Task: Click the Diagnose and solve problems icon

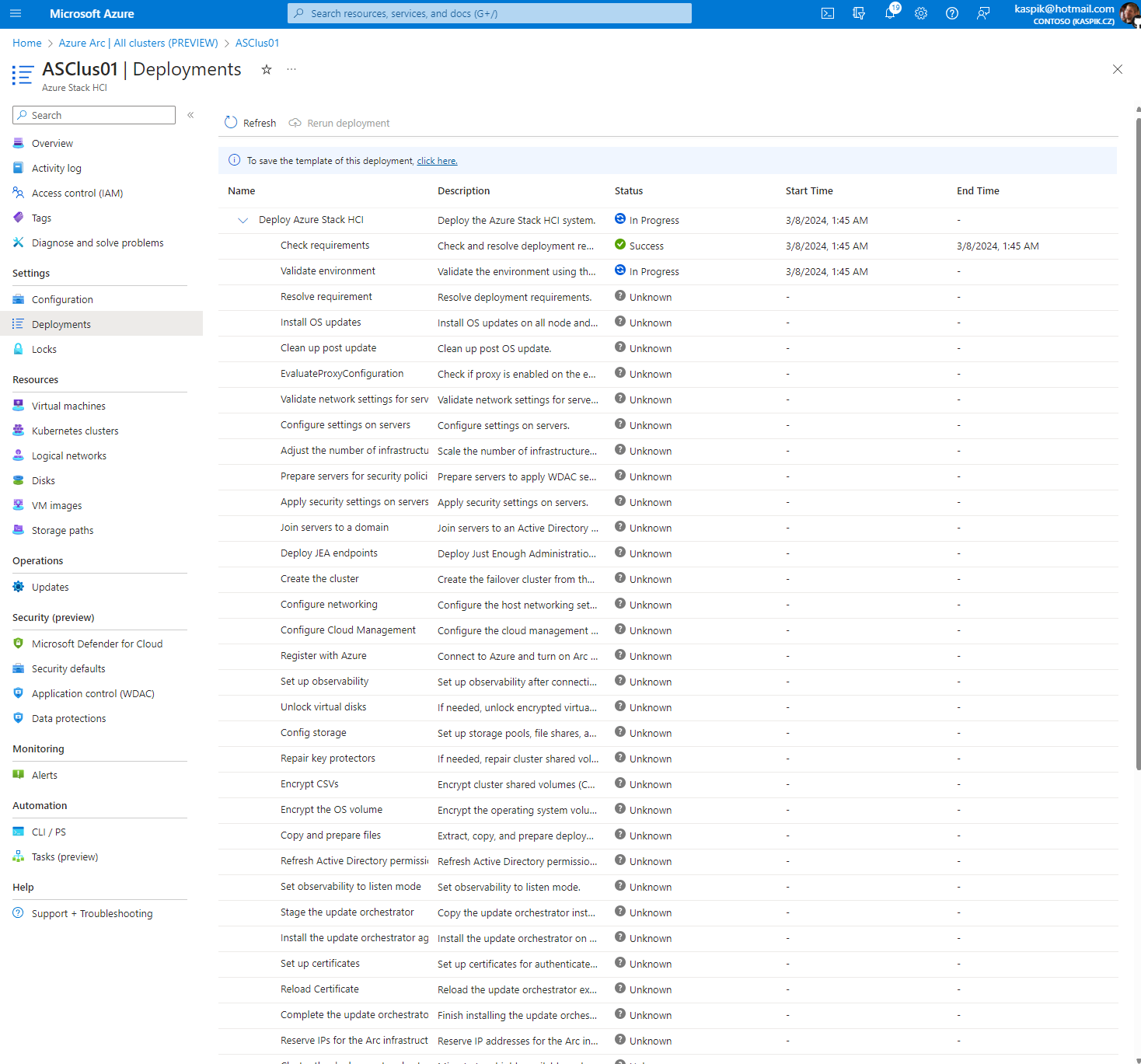Action: 19,242
